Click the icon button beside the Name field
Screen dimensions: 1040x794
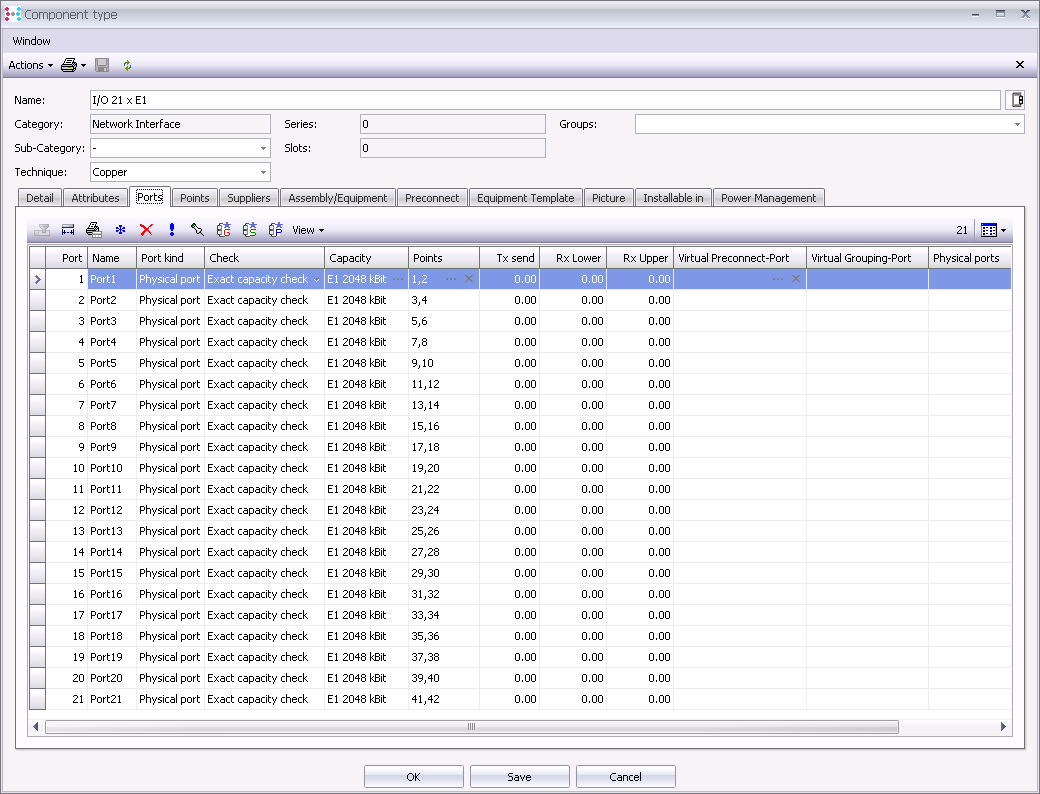[x=1015, y=100]
